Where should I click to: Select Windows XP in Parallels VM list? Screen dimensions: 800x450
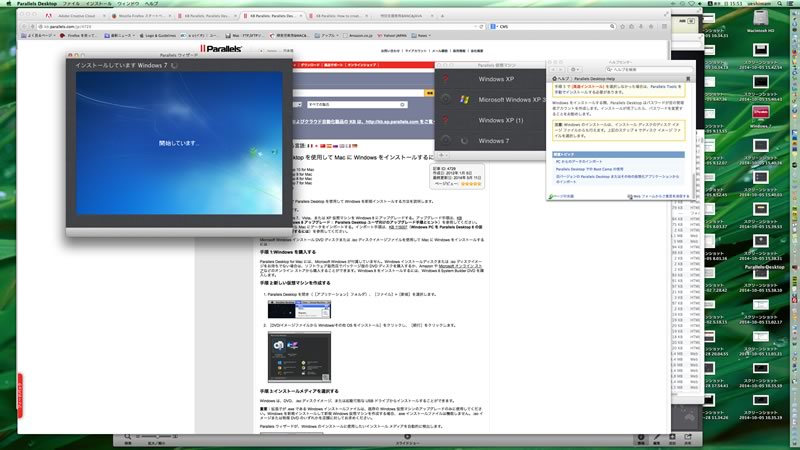point(490,79)
